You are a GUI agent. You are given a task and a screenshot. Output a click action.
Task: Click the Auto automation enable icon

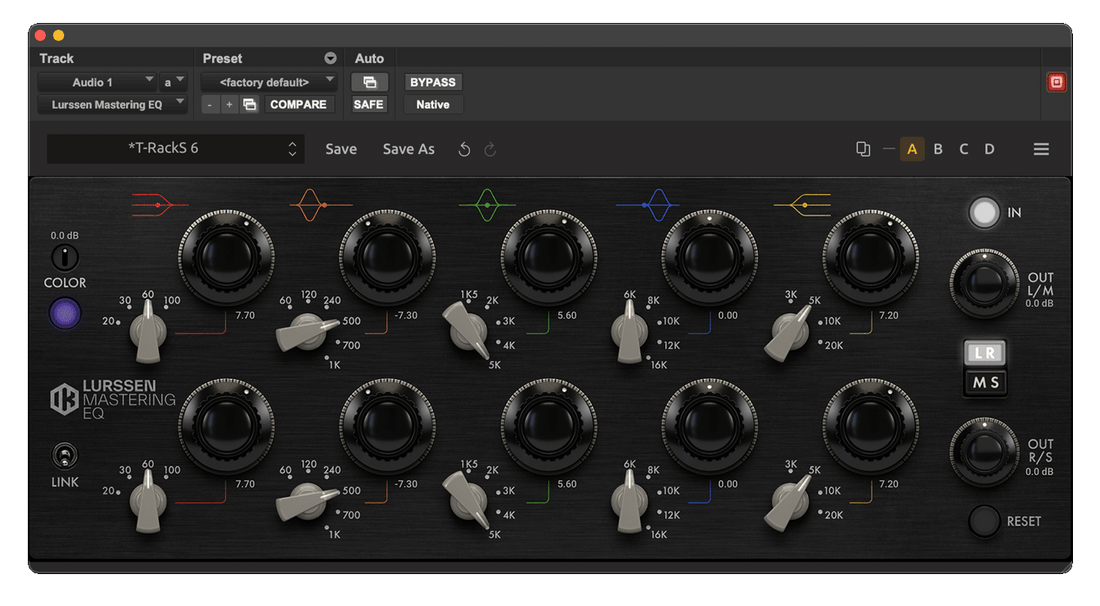click(369, 82)
